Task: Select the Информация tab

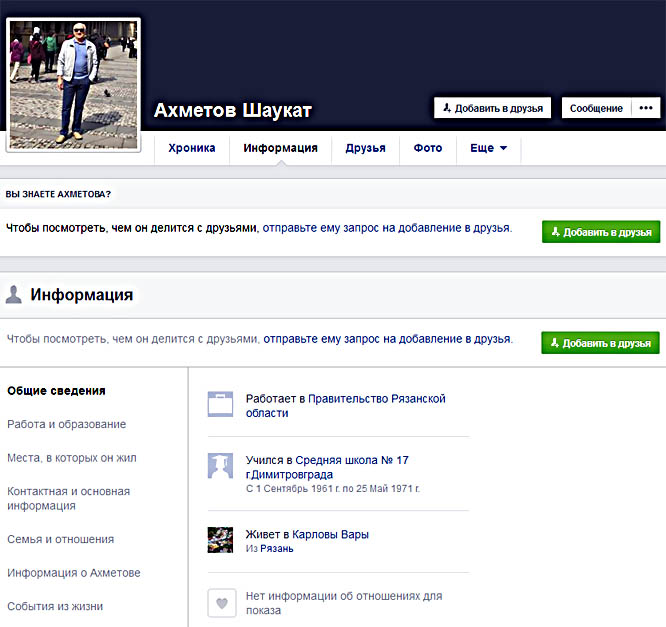Action: (280, 148)
